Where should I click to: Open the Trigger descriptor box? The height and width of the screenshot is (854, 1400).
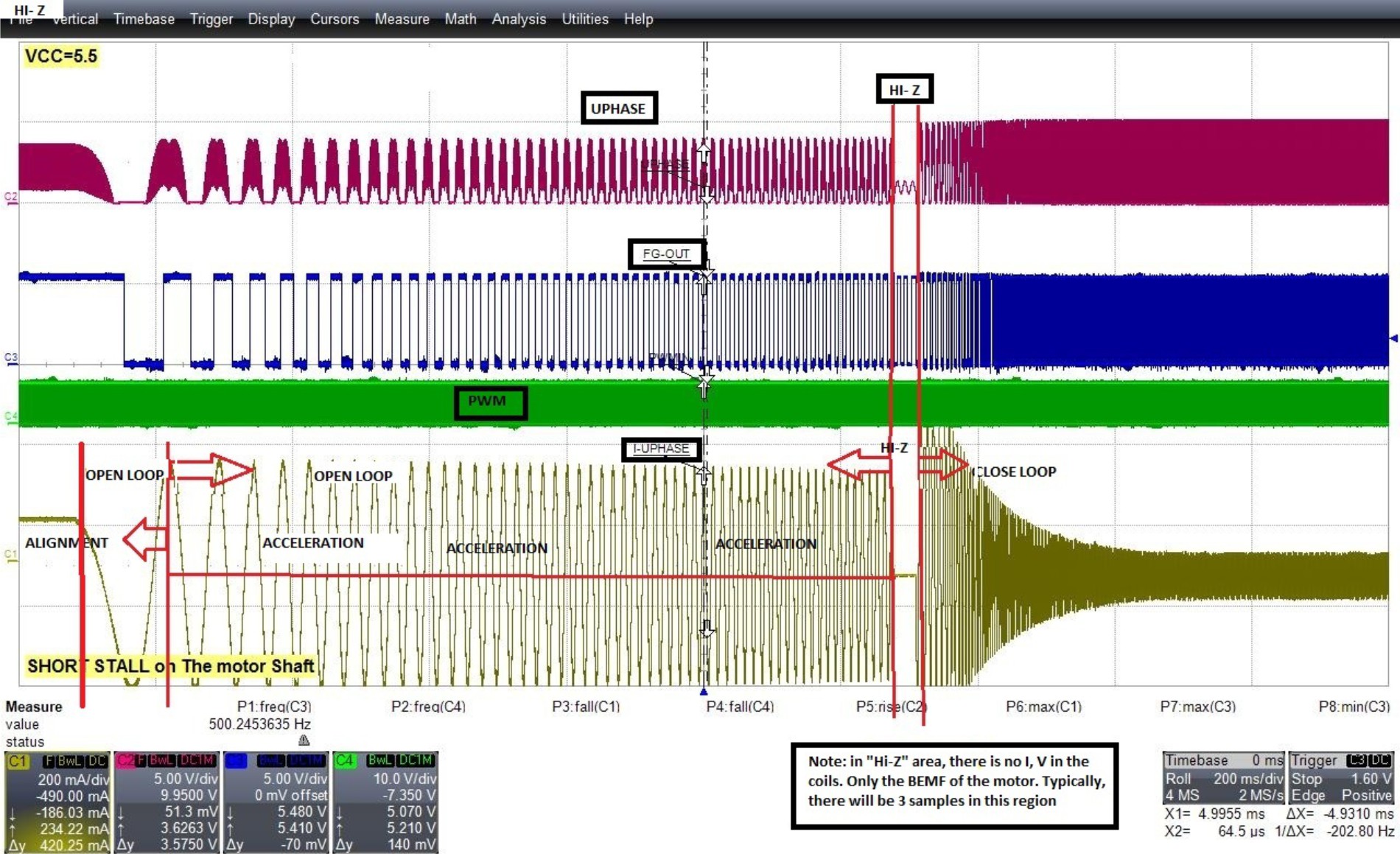(1340, 778)
